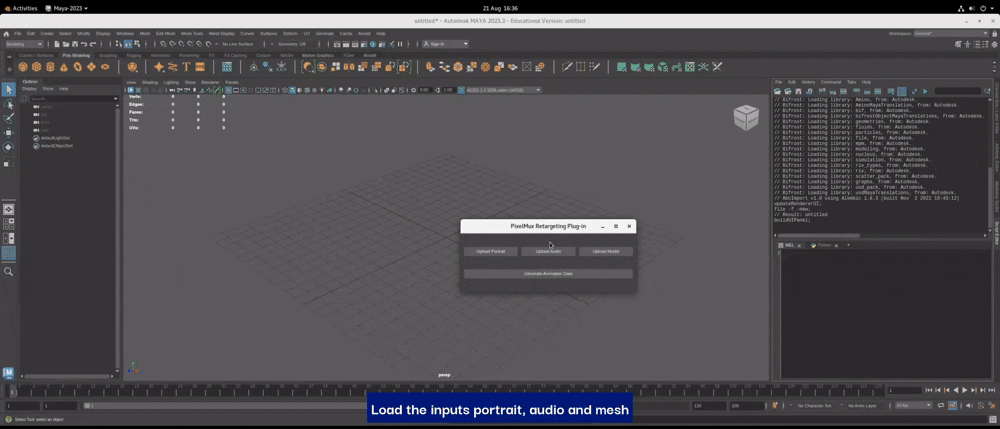The height and width of the screenshot is (429, 1000).
Task: Open the Mesh Tools menu
Action: [192, 33]
